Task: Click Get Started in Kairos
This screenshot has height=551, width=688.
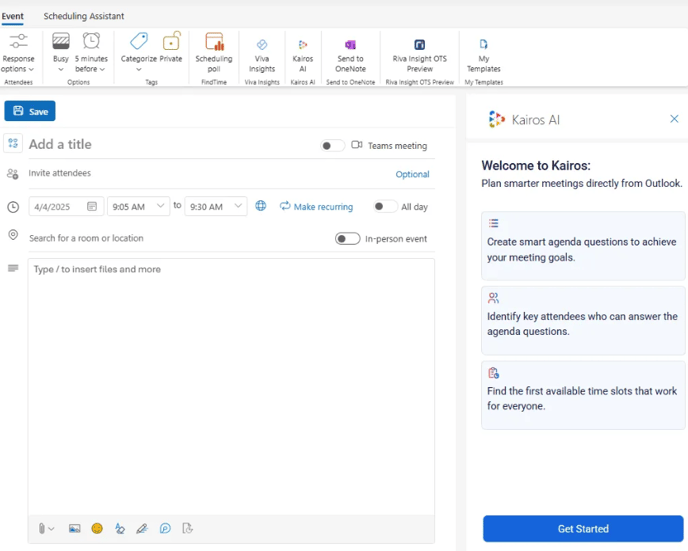Action: click(x=583, y=529)
